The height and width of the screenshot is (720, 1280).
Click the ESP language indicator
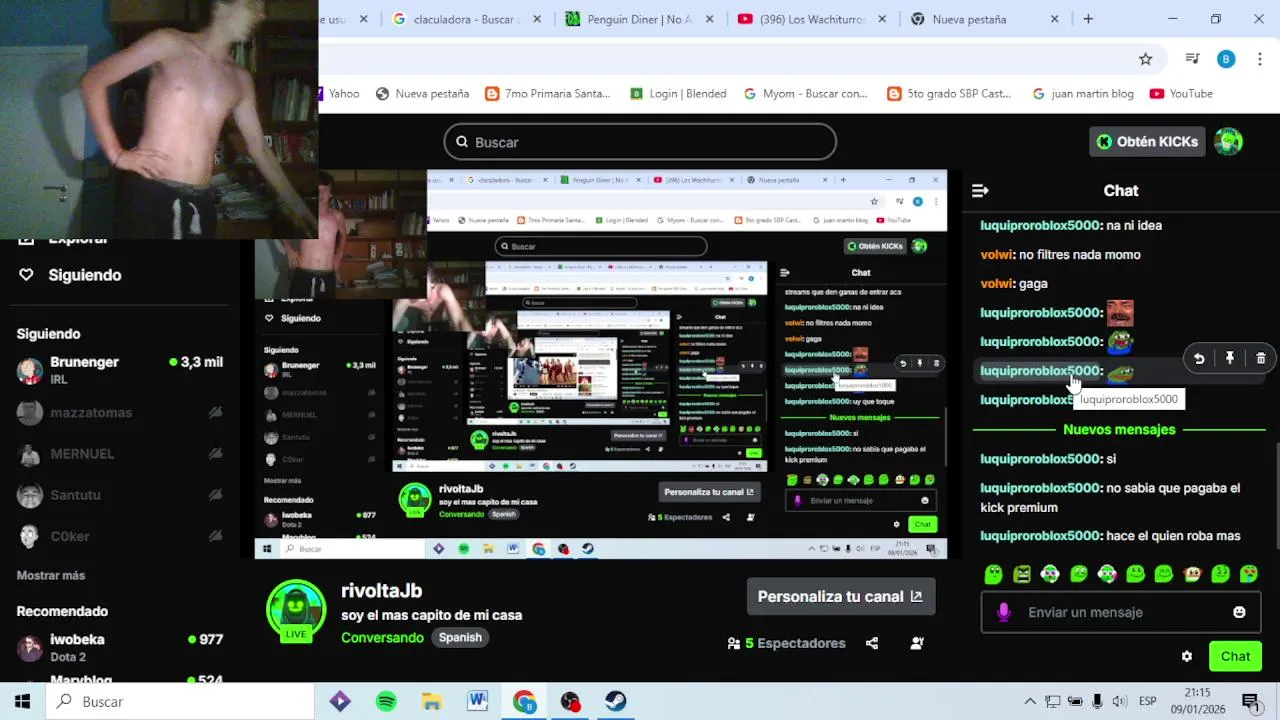[x=1148, y=701]
